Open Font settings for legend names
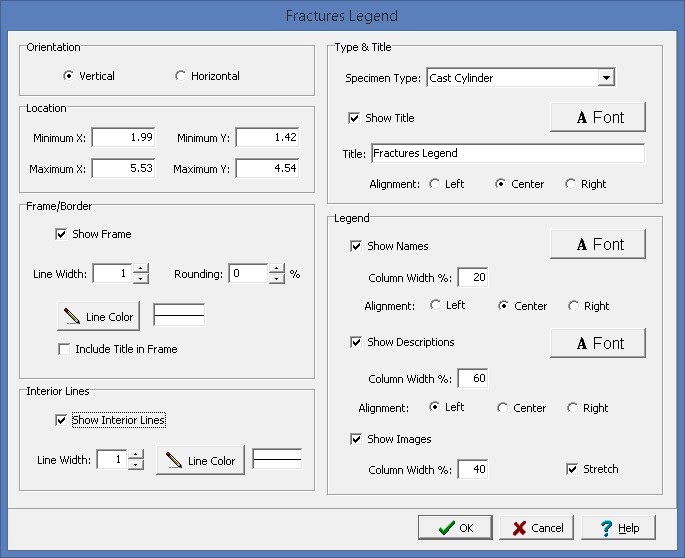This screenshot has width=685, height=558. [x=597, y=244]
